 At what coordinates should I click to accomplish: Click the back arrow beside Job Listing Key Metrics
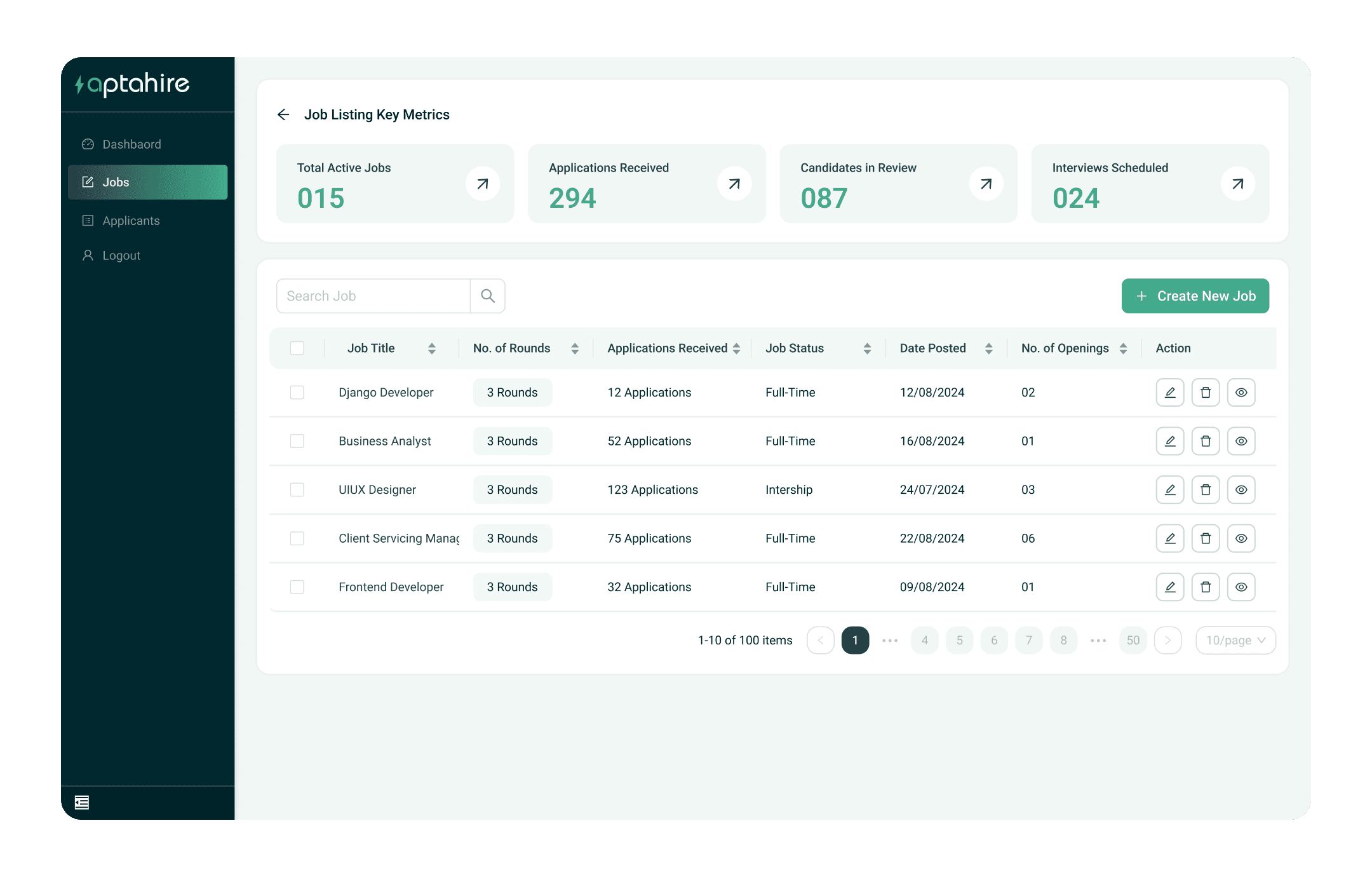[283, 114]
